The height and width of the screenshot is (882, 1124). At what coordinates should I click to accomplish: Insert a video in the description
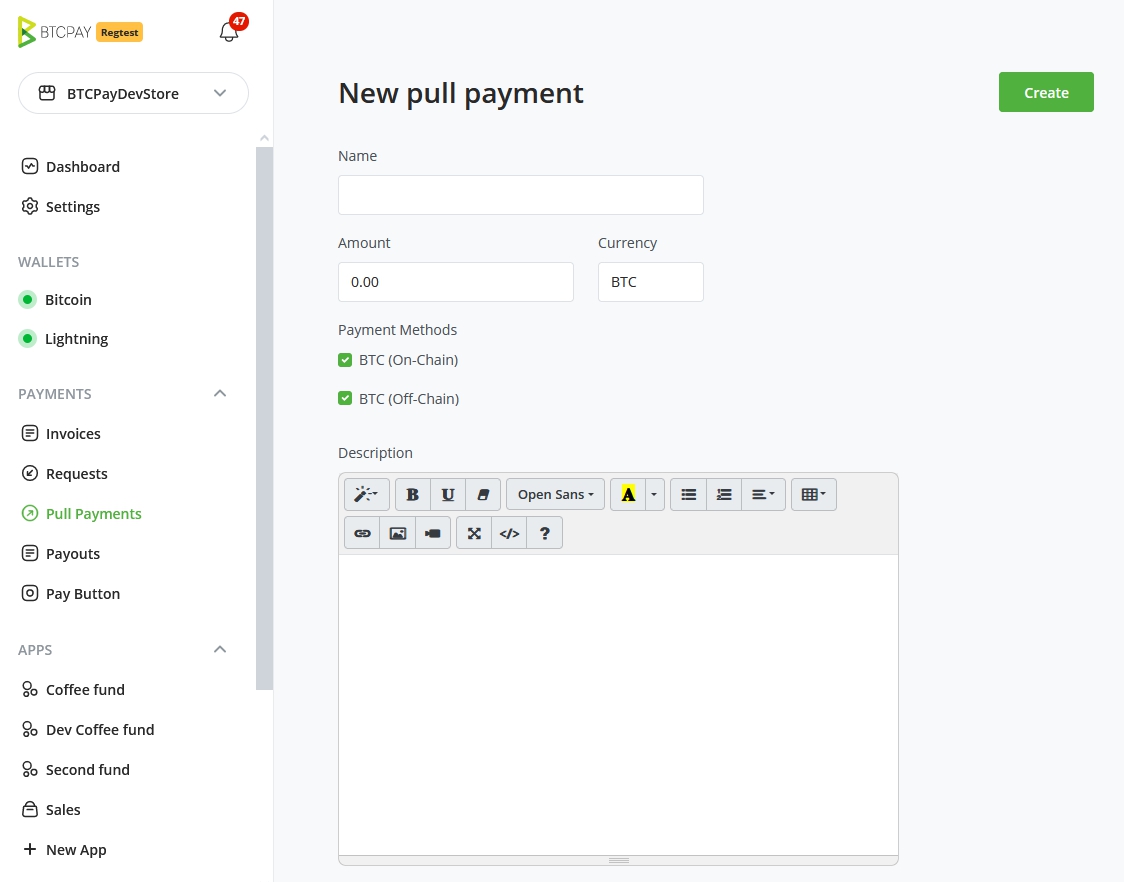pyautogui.click(x=433, y=533)
